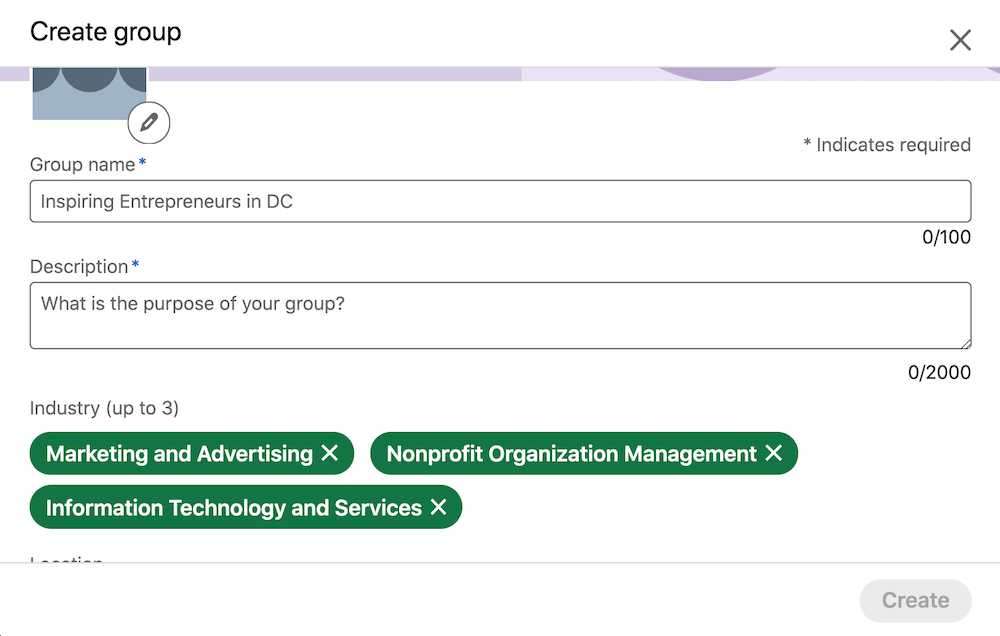1000x636 pixels.
Task: Click the Group name field label
Action: click(x=83, y=165)
